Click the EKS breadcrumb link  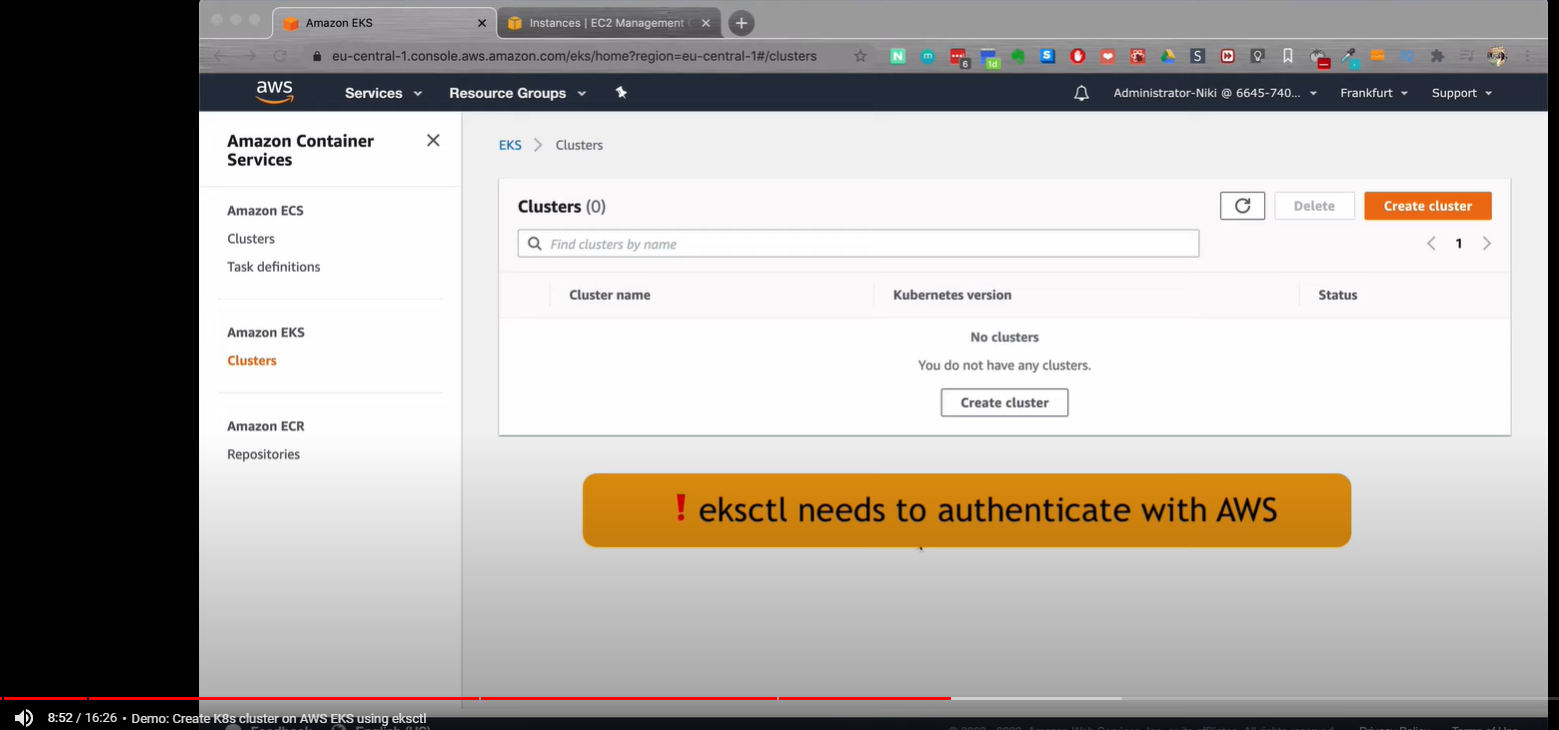coord(510,145)
